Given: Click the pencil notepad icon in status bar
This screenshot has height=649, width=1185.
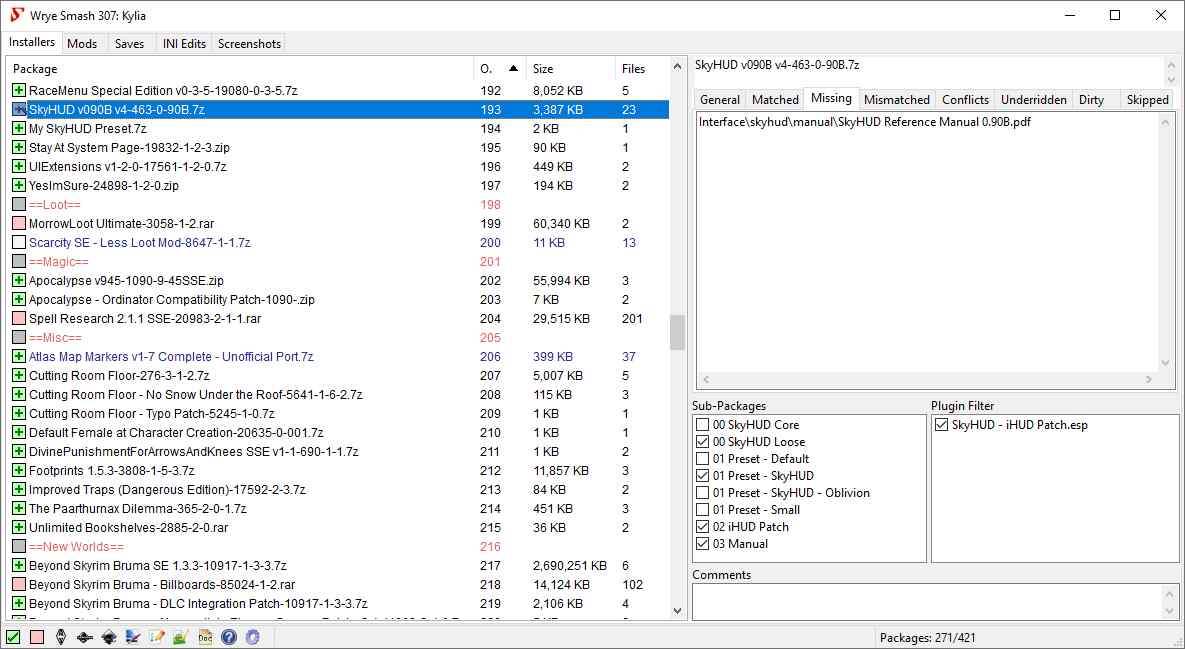Looking at the screenshot, I should tap(157, 637).
